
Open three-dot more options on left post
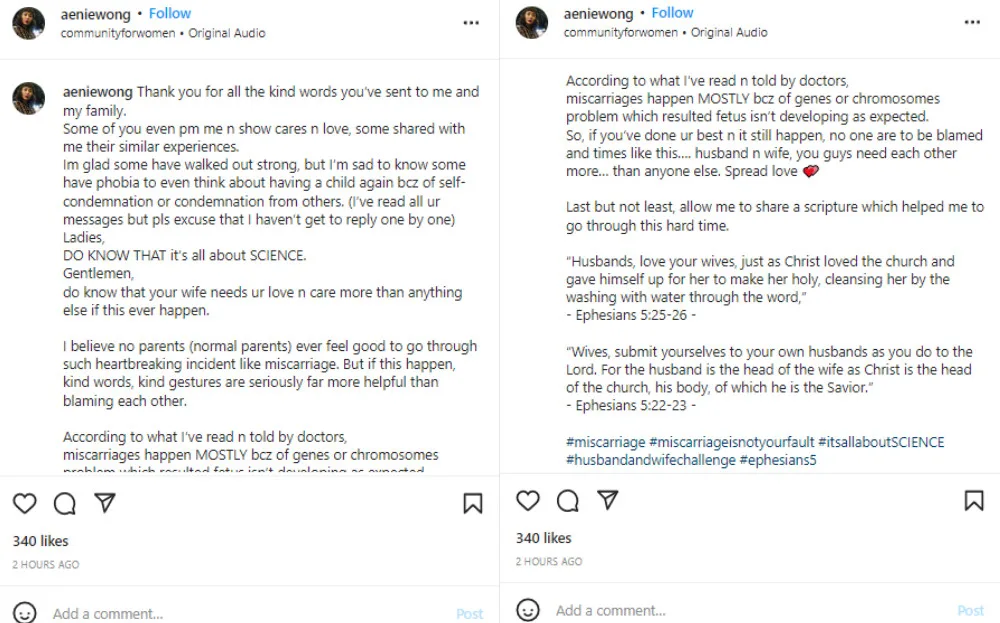coord(471,23)
